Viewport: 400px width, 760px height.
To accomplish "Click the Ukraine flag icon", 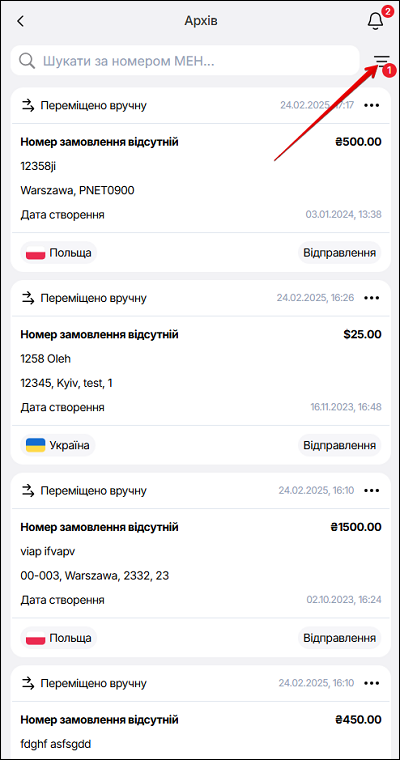I will click(35, 445).
